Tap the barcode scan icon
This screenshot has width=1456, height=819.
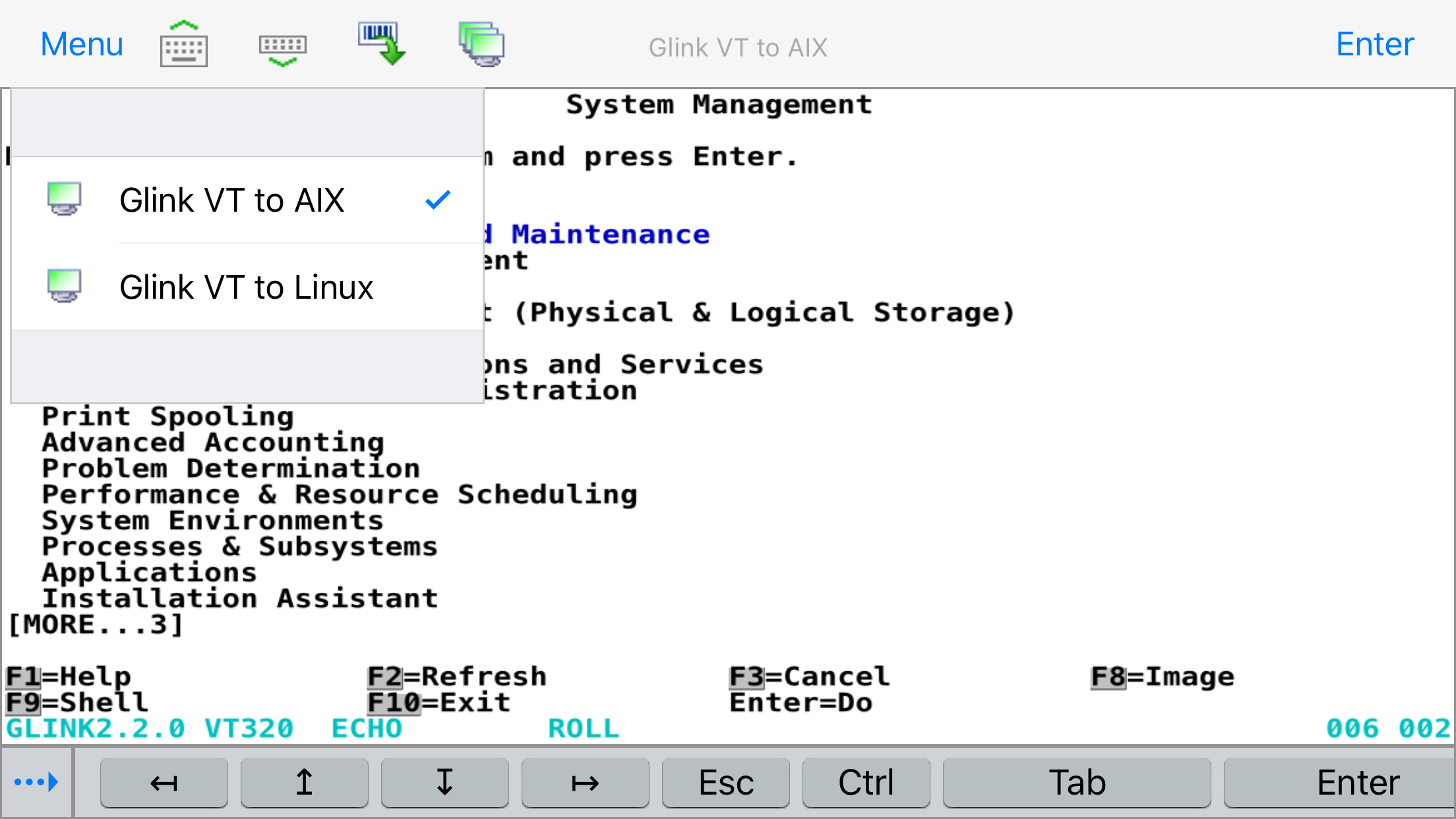[381, 44]
